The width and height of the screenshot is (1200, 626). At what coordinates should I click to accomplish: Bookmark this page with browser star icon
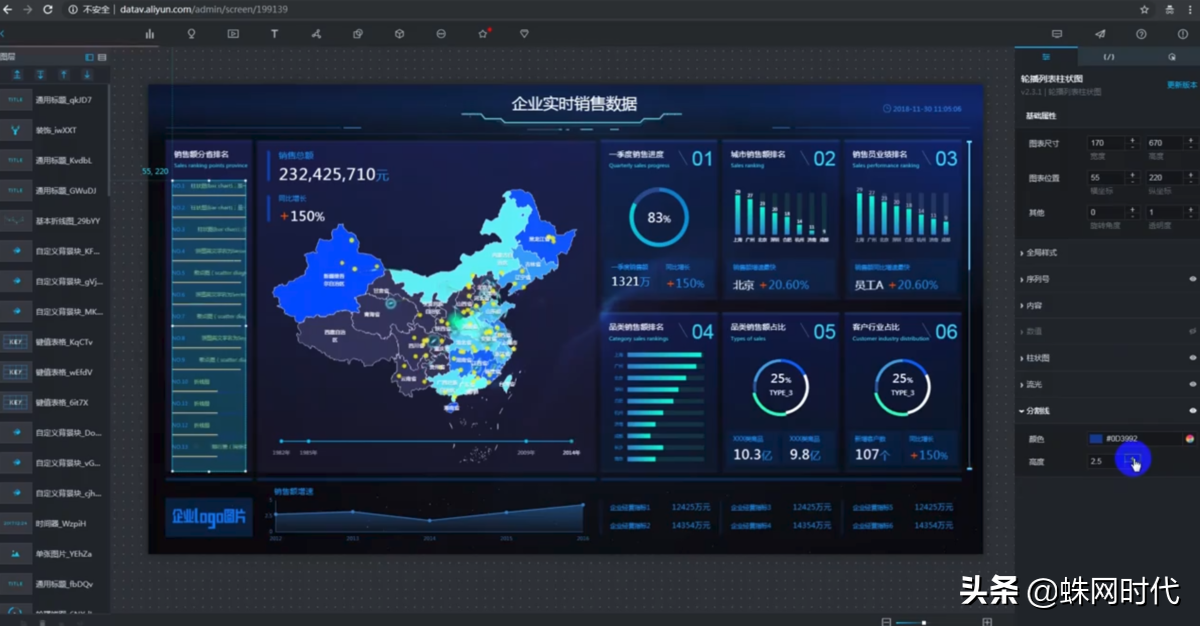(x=1144, y=8)
